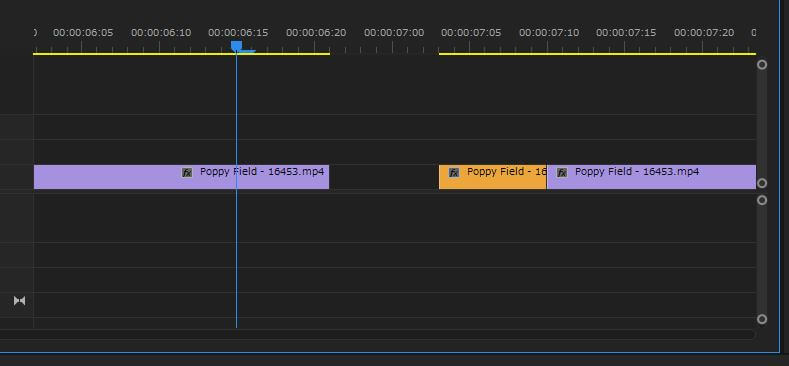
Task: Click the yellow render bar above the first clip
Action: (181, 53)
